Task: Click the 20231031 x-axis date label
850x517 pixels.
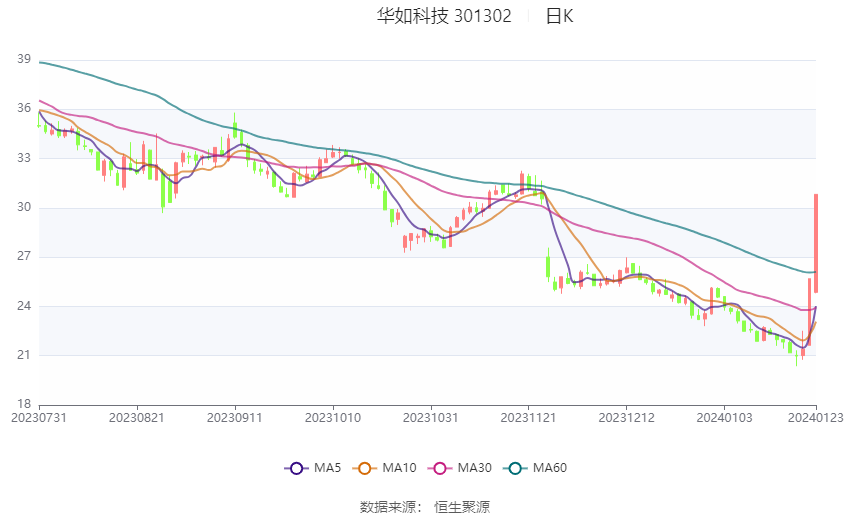Action: click(x=430, y=418)
